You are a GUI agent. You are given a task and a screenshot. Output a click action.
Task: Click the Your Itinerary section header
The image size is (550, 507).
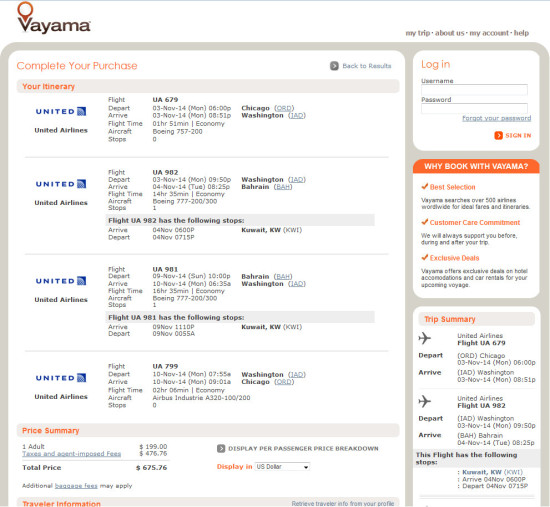click(x=208, y=86)
